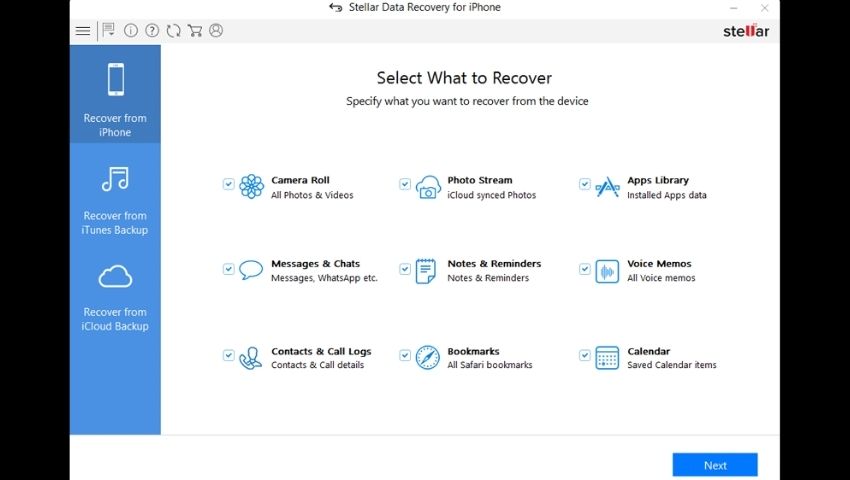Screen dimensions: 850x480
Task: Click "Saved Calendar items" text
Action: point(672,365)
